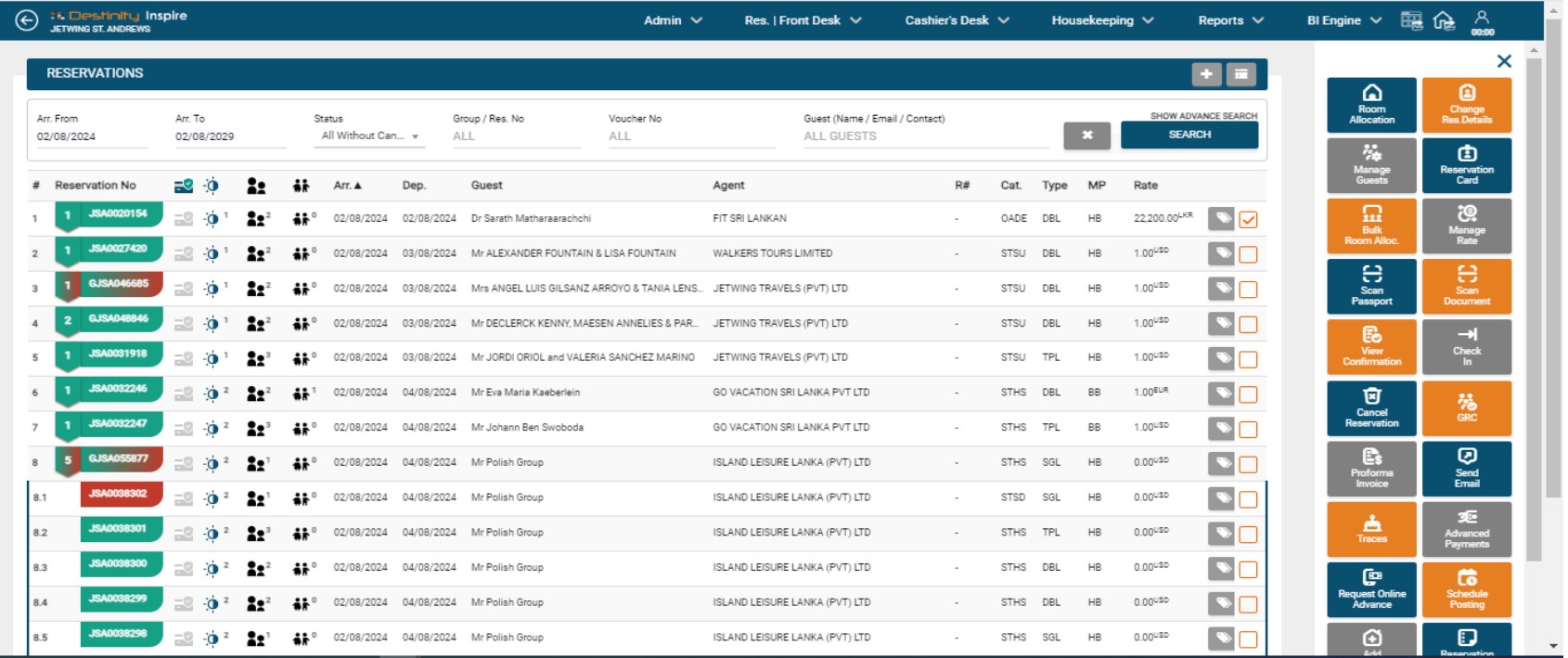This screenshot has width=1568, height=658.
Task: Open the Traces tile
Action: click(x=1371, y=529)
